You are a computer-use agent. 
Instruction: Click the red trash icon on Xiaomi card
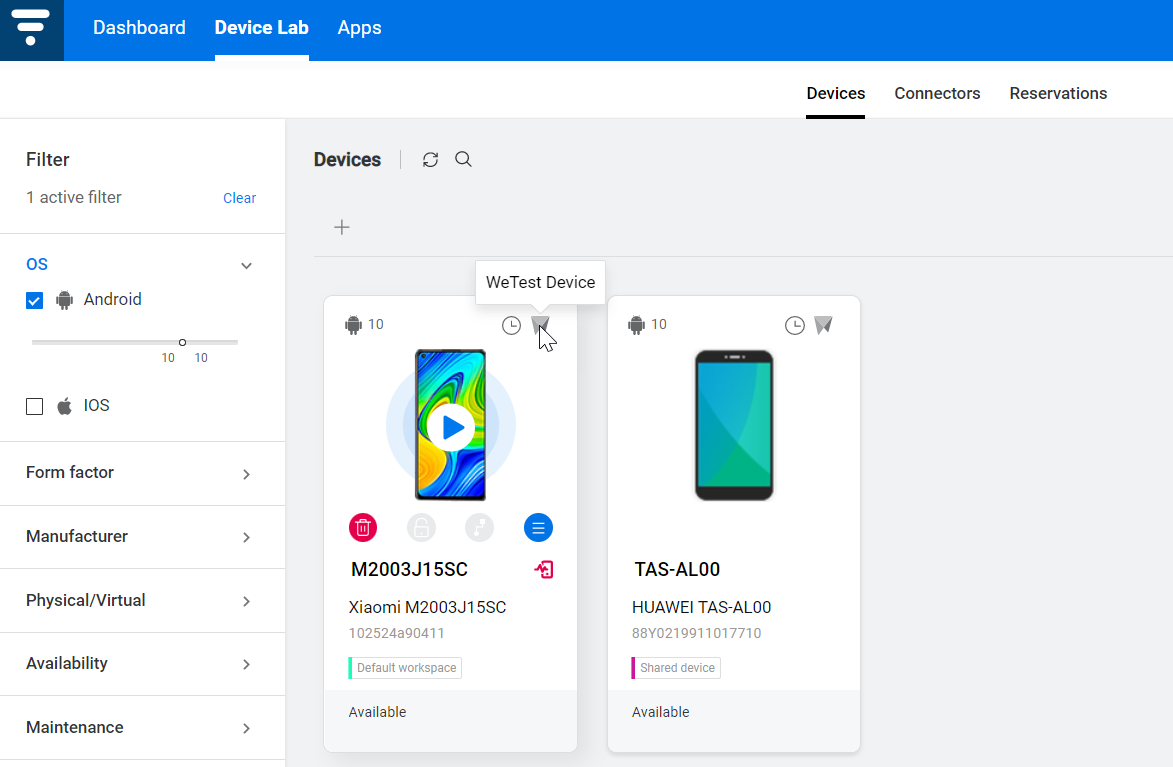[x=363, y=527]
